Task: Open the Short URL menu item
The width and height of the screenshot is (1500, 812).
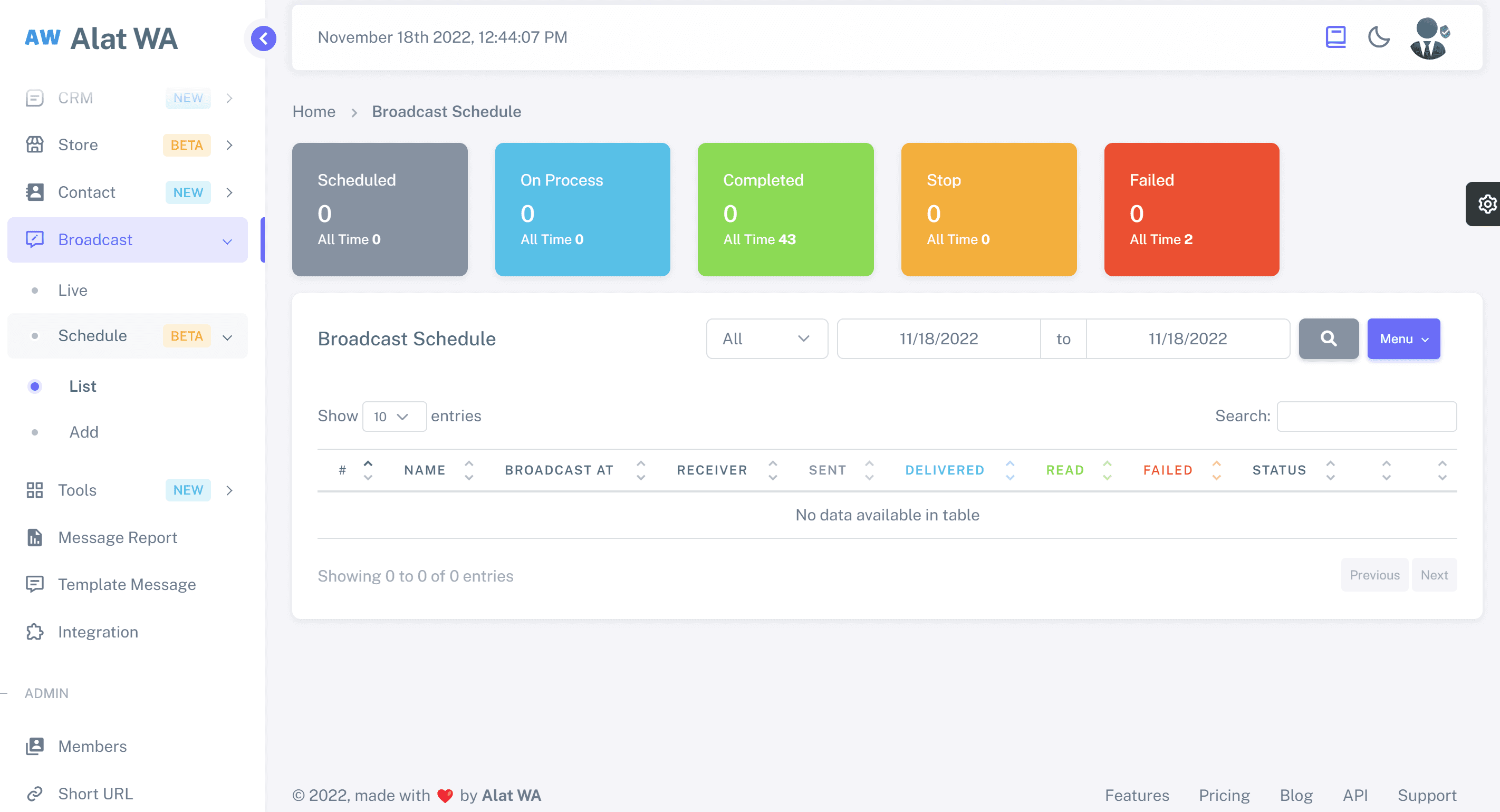Action: point(95,794)
